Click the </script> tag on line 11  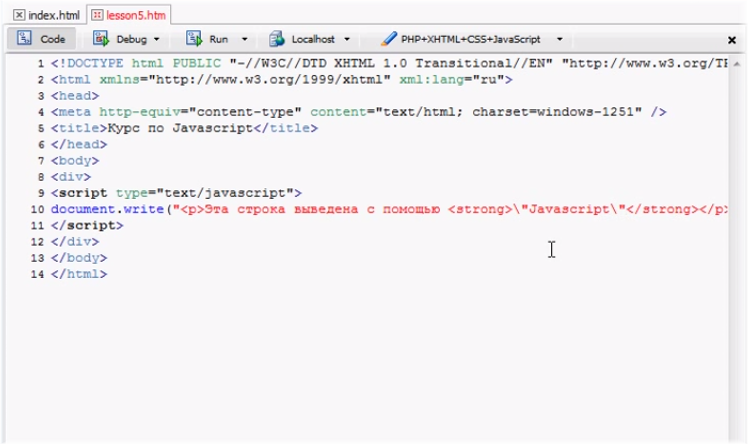tap(87, 226)
